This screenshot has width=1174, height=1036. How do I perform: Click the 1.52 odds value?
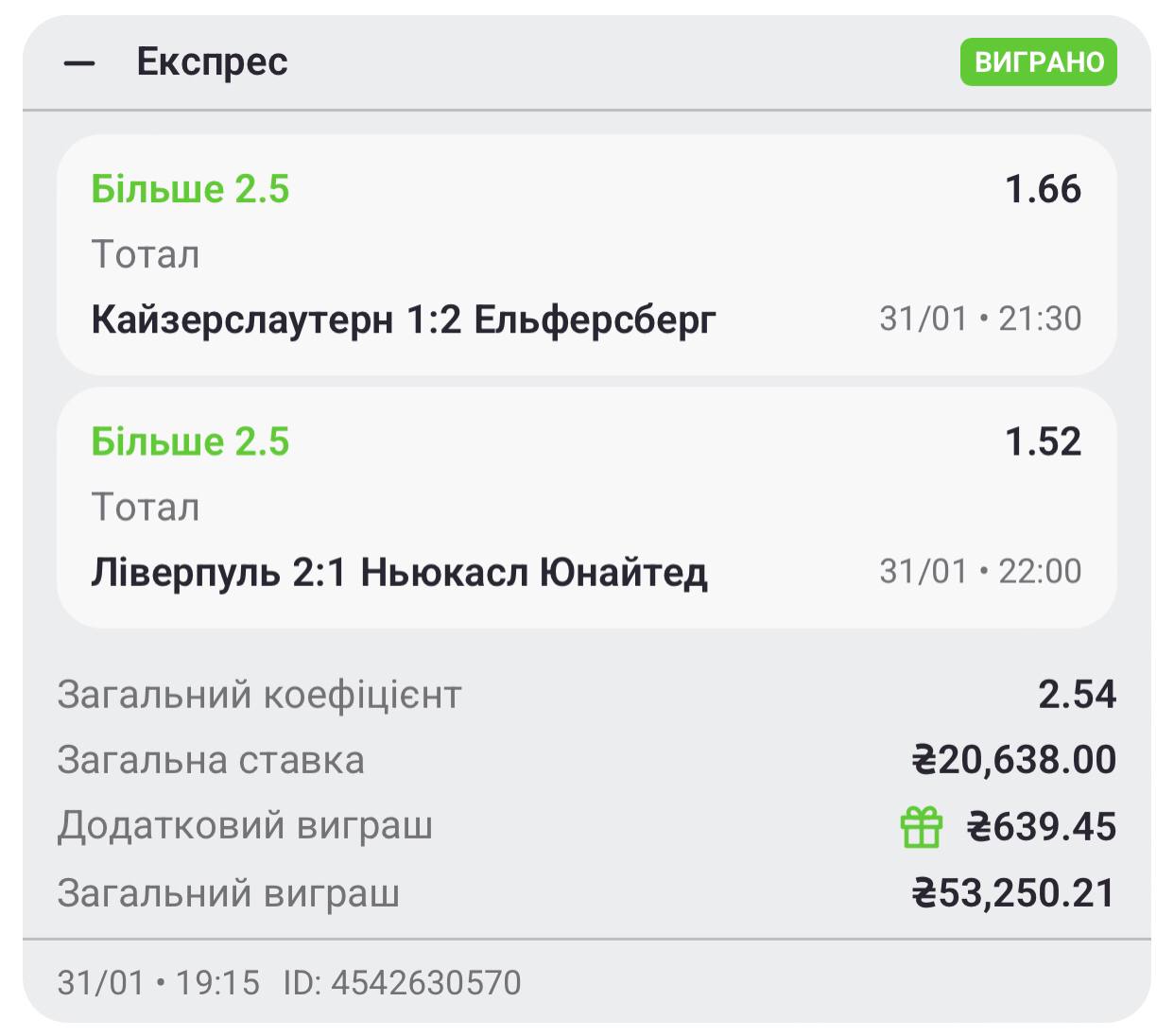[1043, 441]
